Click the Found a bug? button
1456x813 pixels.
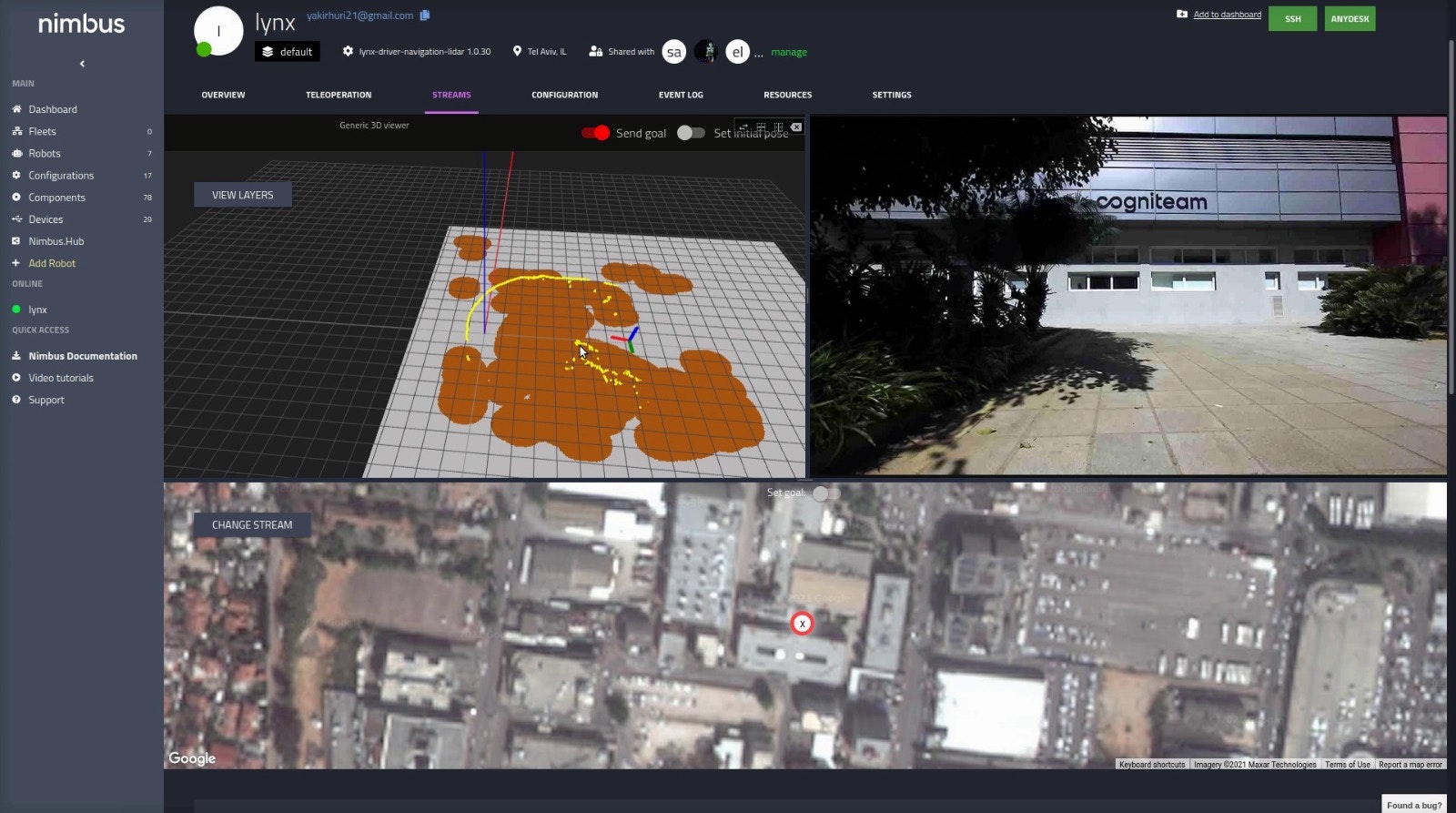tap(1414, 805)
